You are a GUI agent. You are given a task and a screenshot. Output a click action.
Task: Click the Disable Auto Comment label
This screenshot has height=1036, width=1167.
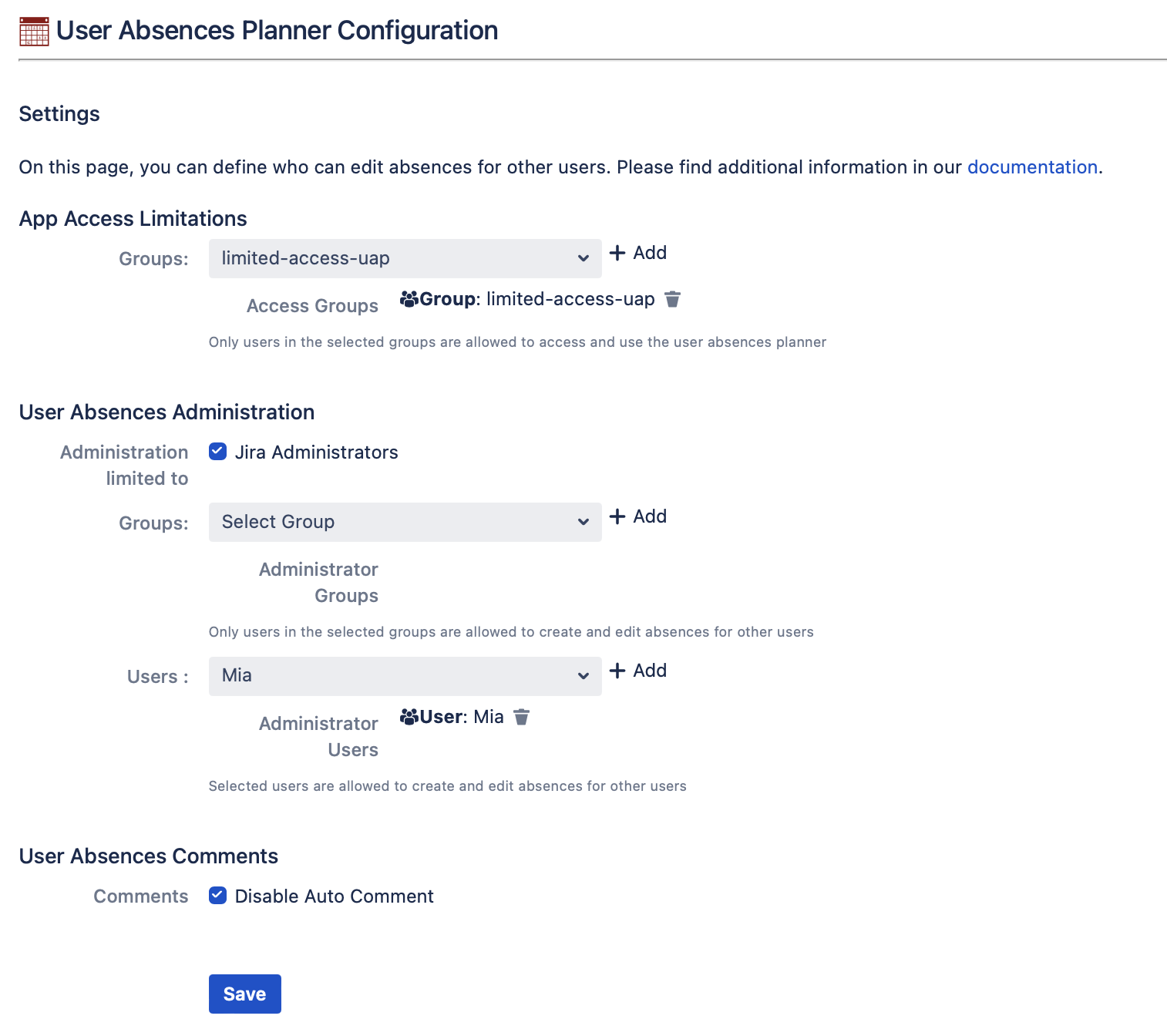[334, 896]
